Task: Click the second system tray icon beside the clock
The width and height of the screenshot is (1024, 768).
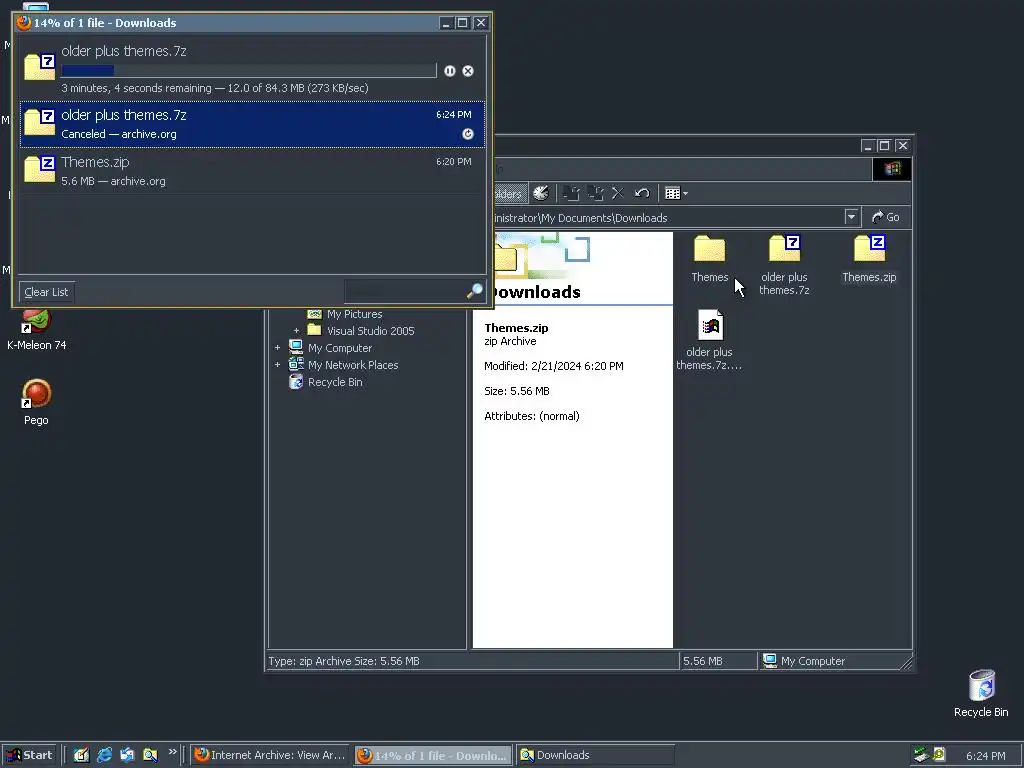Action: [938, 755]
